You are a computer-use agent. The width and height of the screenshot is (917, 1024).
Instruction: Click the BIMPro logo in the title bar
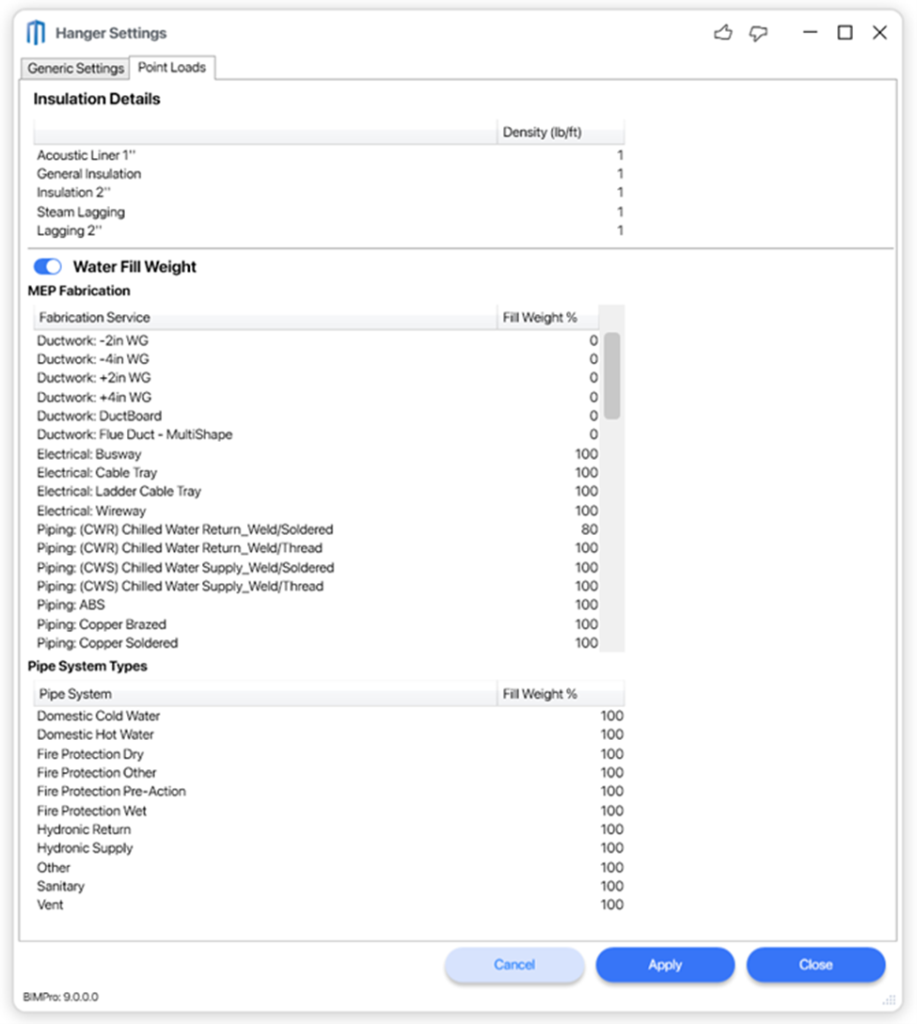click(36, 31)
